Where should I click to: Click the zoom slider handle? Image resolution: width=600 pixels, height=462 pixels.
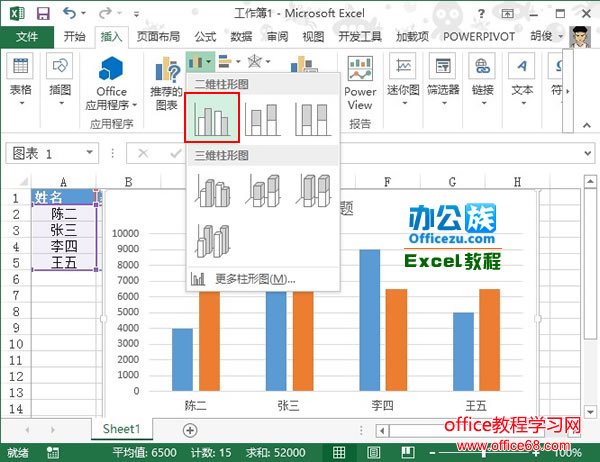coord(484,453)
